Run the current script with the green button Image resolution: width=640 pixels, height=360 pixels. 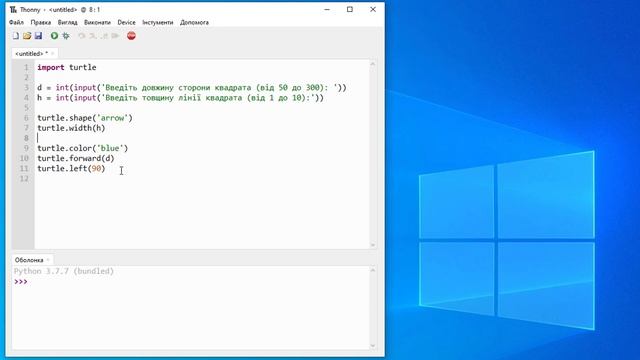54,36
